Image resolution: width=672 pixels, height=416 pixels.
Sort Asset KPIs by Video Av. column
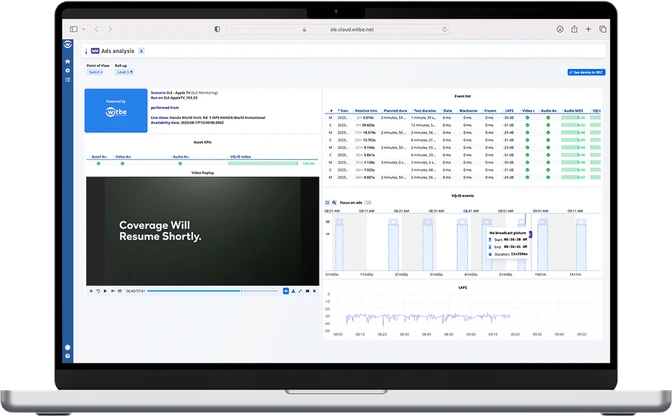123,157
